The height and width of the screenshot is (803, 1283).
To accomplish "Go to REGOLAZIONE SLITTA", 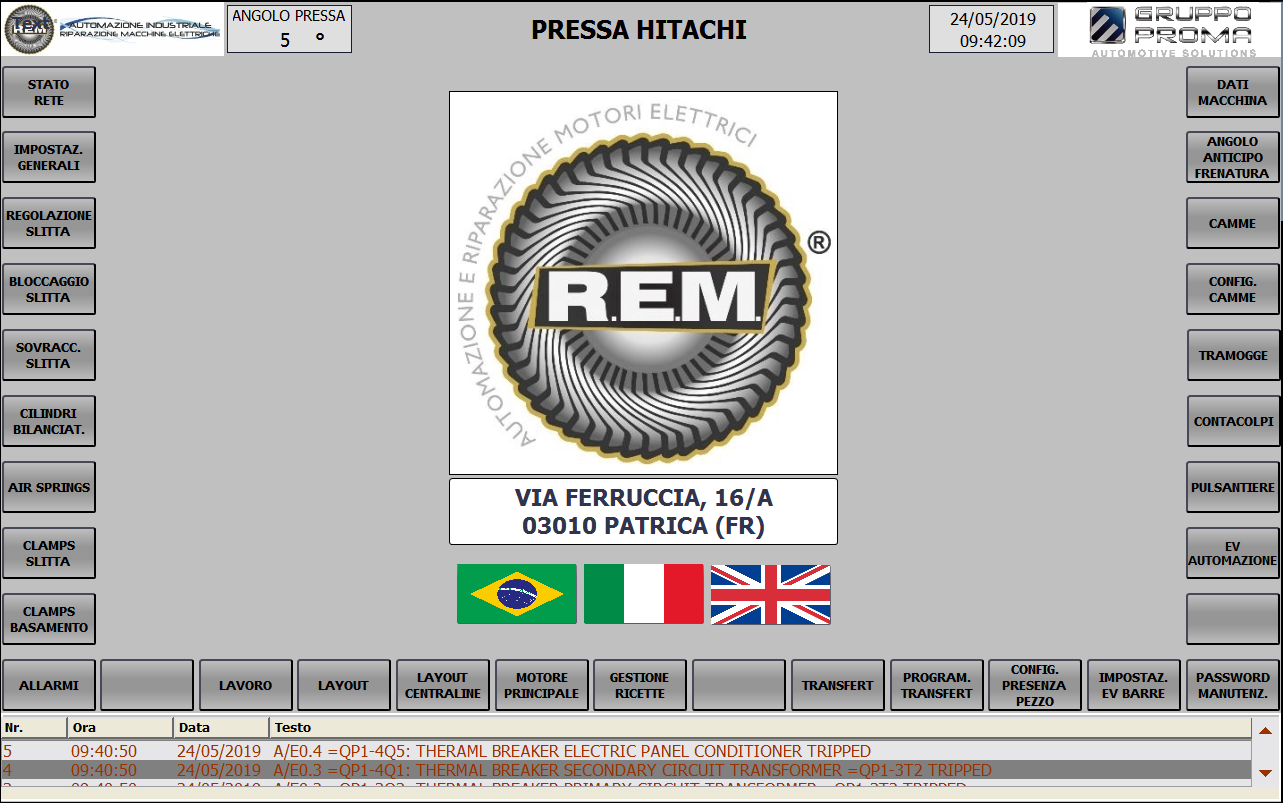I will click(49, 224).
